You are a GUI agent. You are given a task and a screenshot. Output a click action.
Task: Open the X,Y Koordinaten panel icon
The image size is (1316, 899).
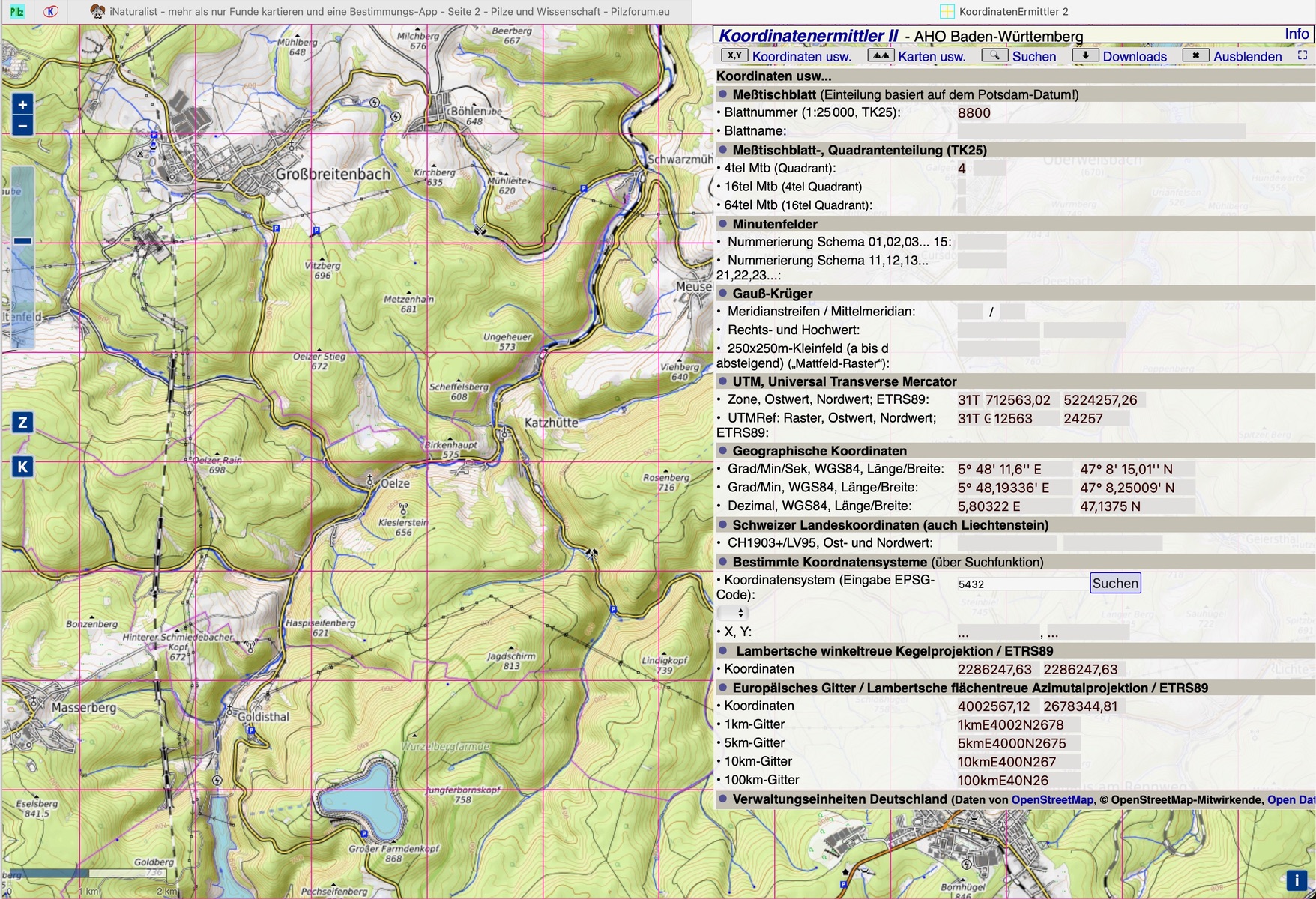734,56
